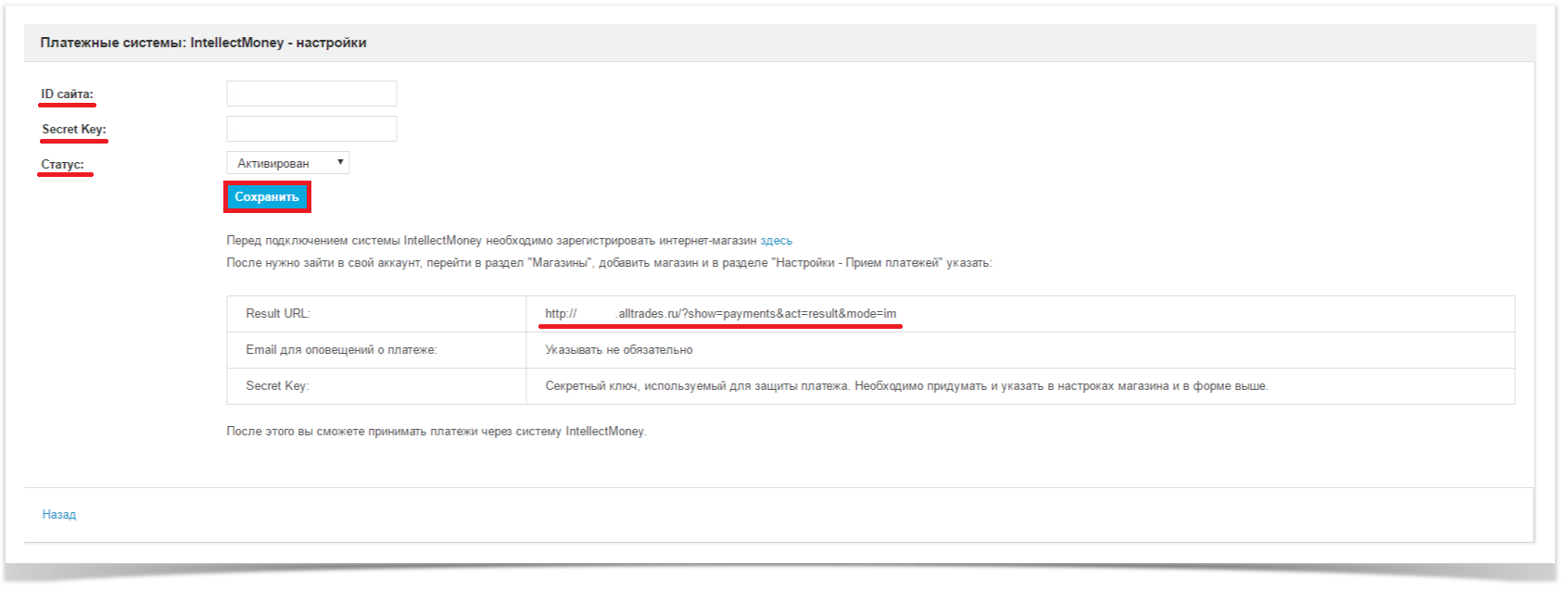Click the Статус field label
The width and height of the screenshot is (1568, 590).
pos(62,165)
